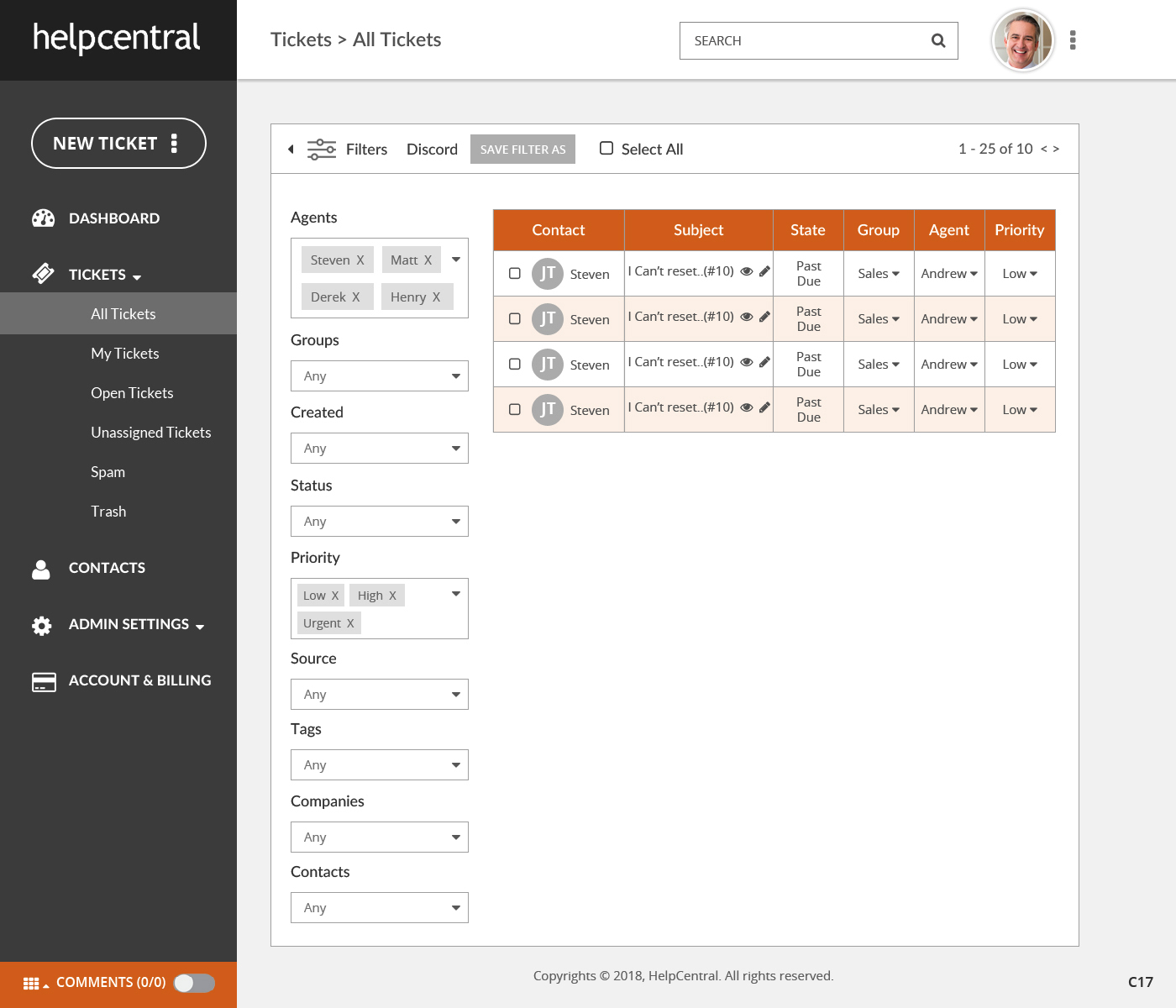Open the three-dot menu beside profile avatar
The image size is (1176, 1008).
pos(1073,40)
